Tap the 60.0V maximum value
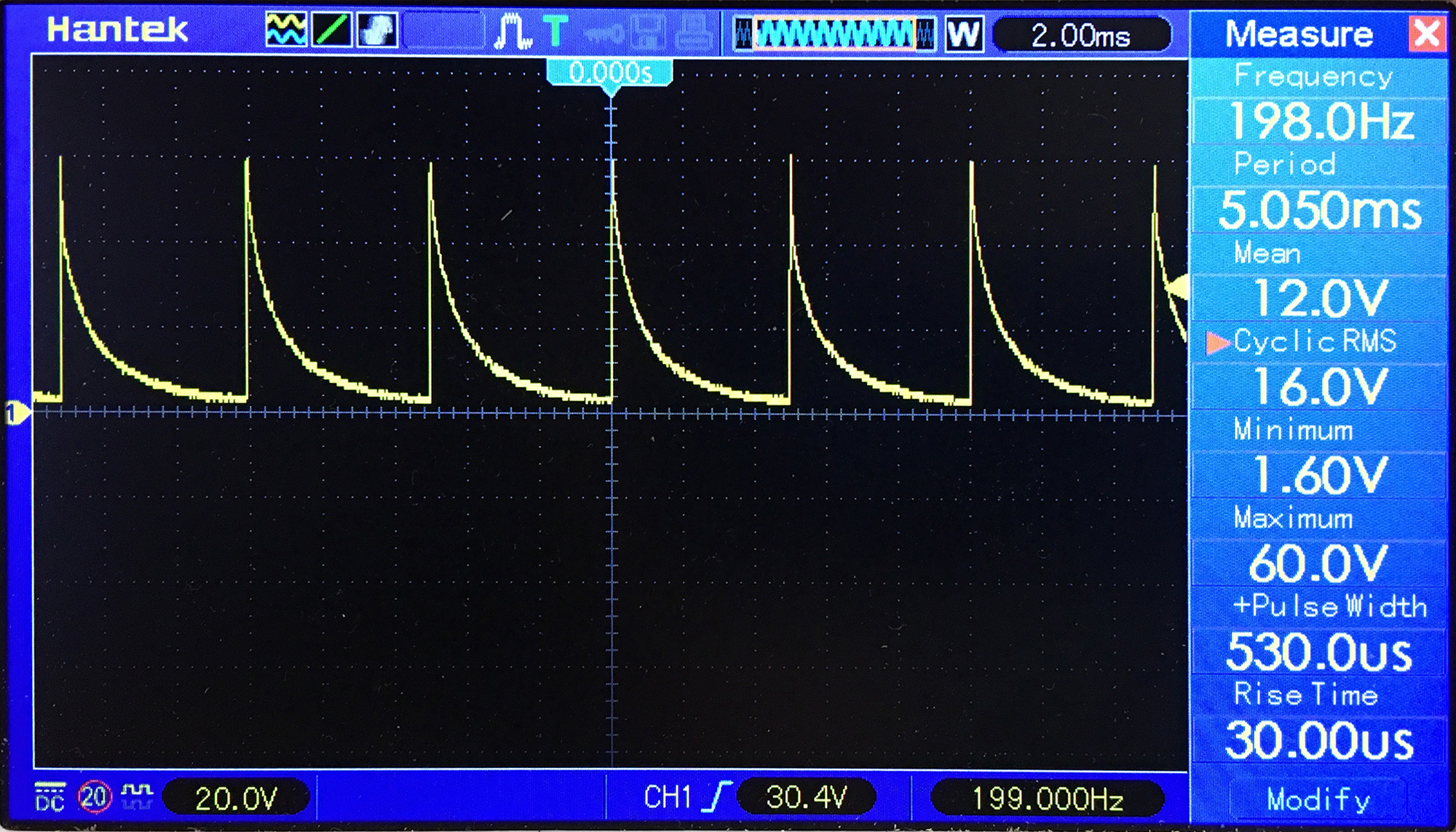 tap(1318, 563)
